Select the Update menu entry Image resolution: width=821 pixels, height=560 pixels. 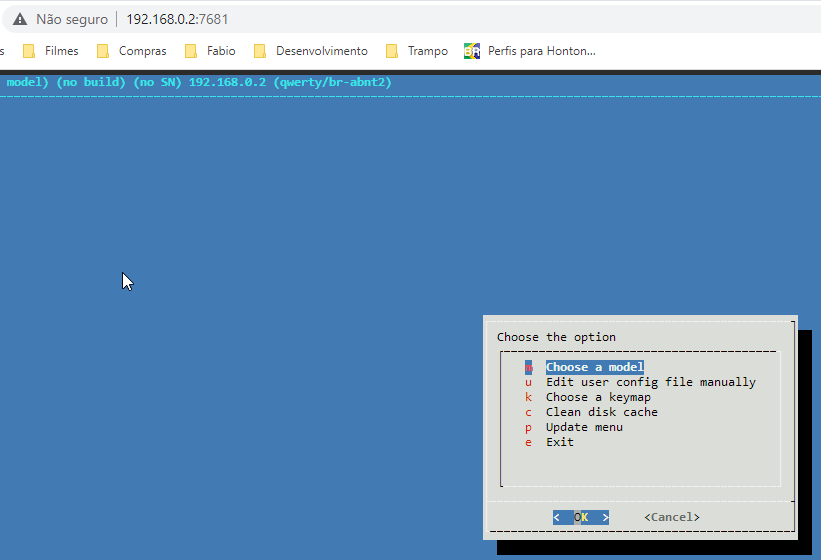584,427
